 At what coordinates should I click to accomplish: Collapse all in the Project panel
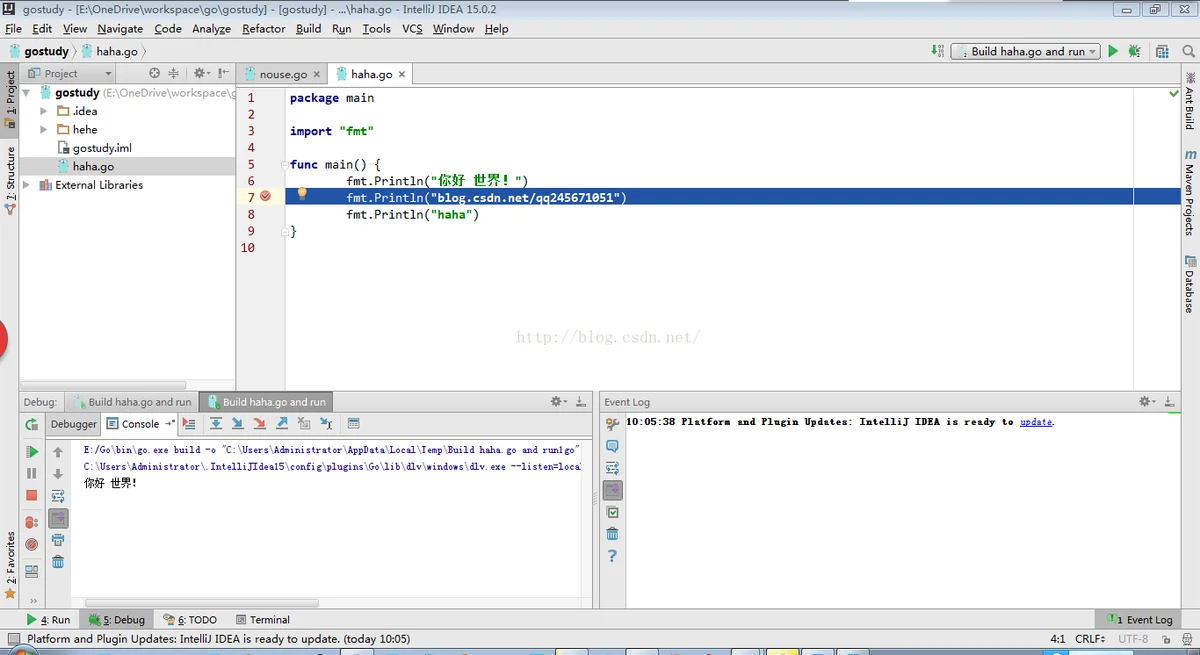click(x=173, y=73)
